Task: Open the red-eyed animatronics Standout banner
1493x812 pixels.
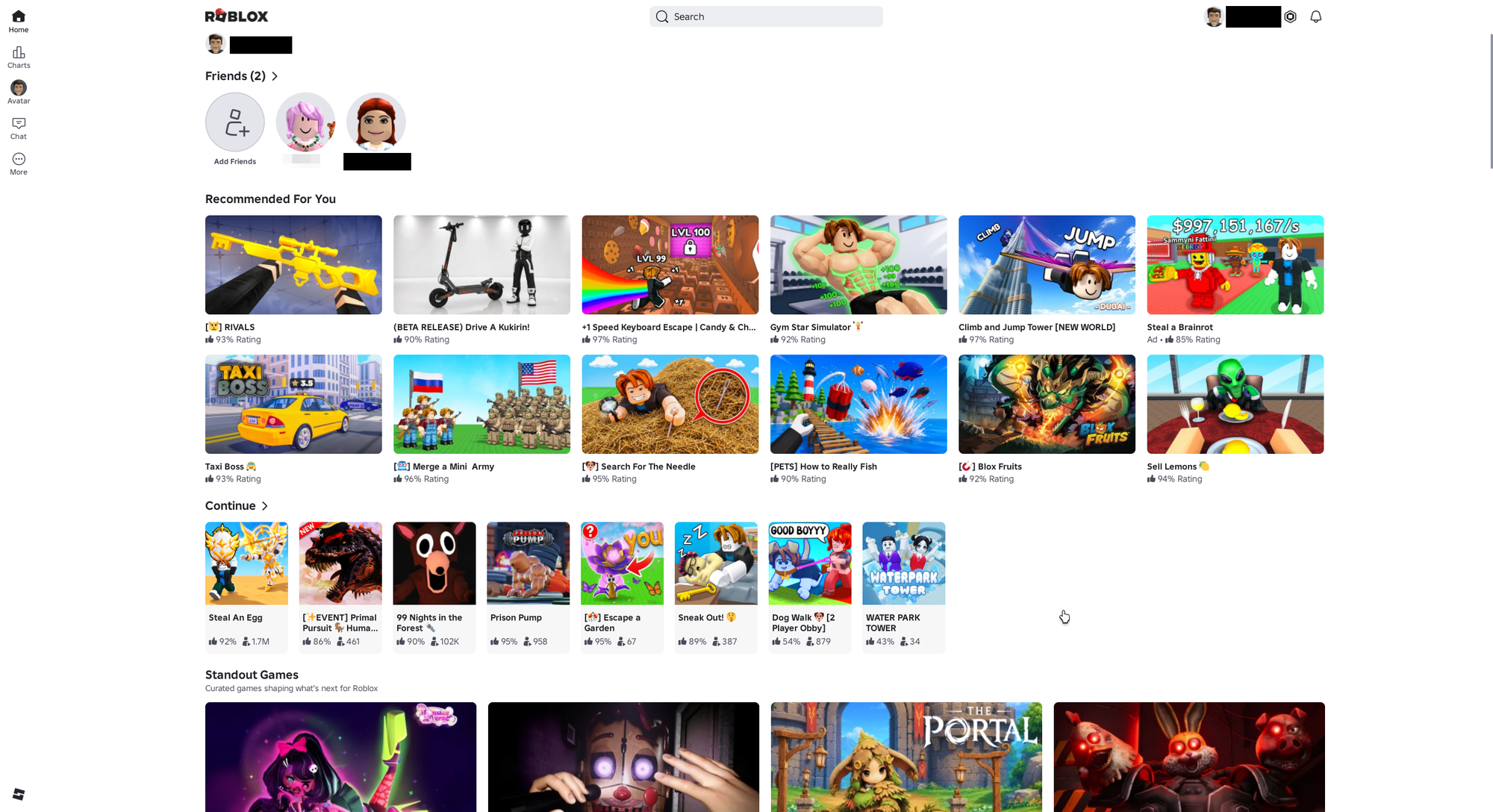Action: pos(1189,757)
